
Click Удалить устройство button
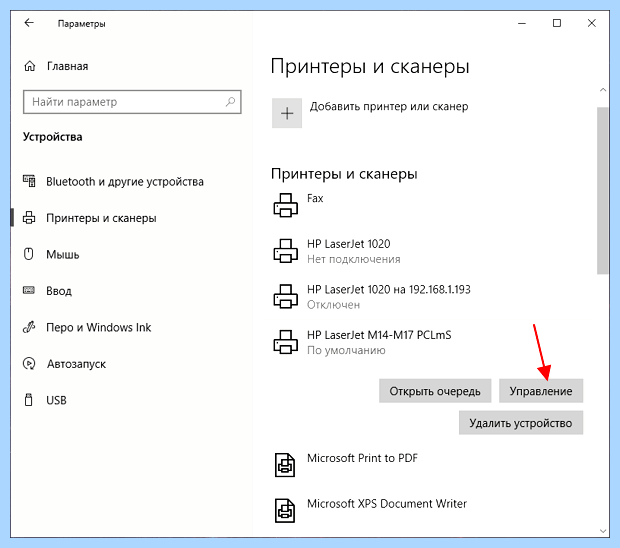coord(521,423)
